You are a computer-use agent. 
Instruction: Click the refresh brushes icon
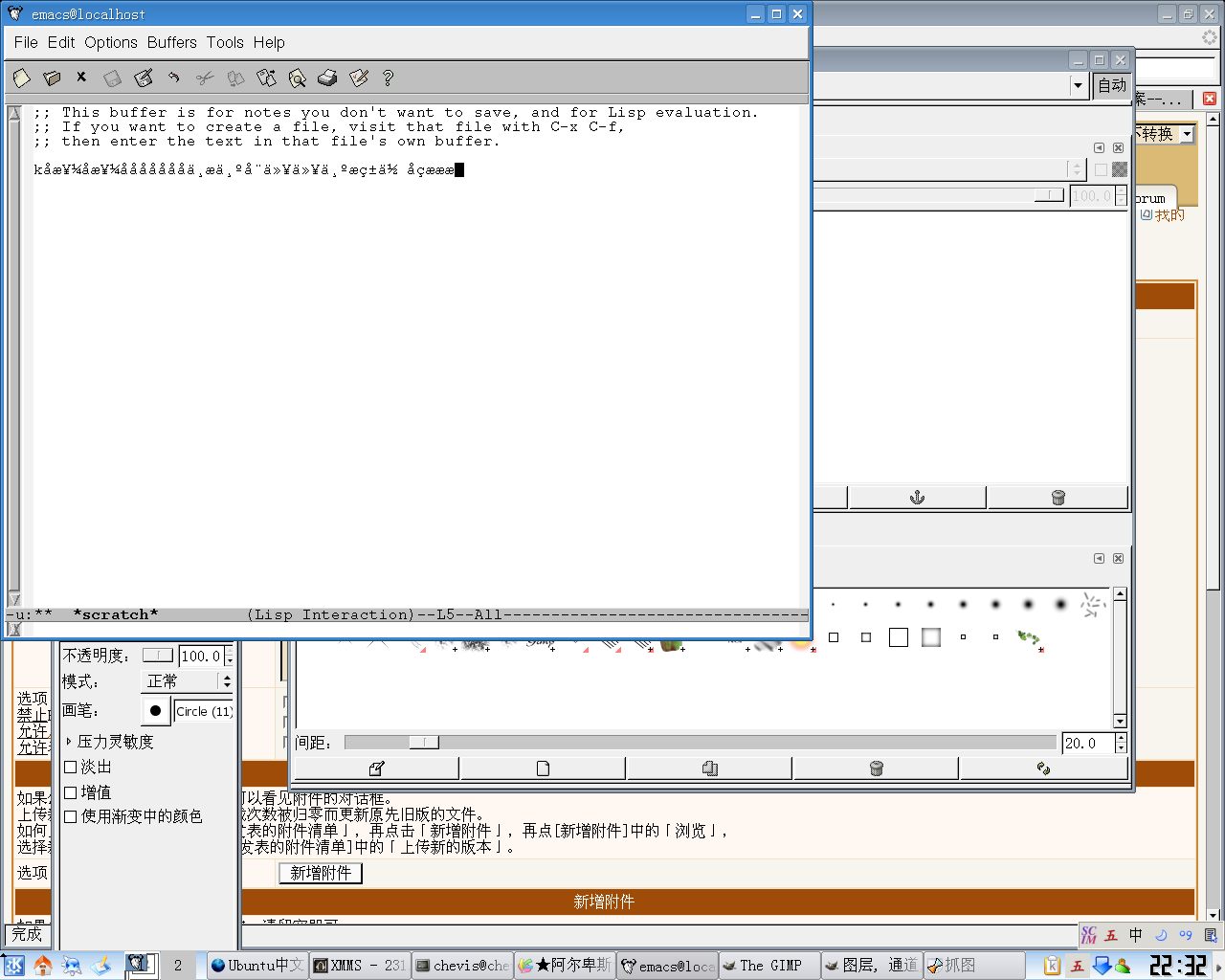(x=1043, y=768)
